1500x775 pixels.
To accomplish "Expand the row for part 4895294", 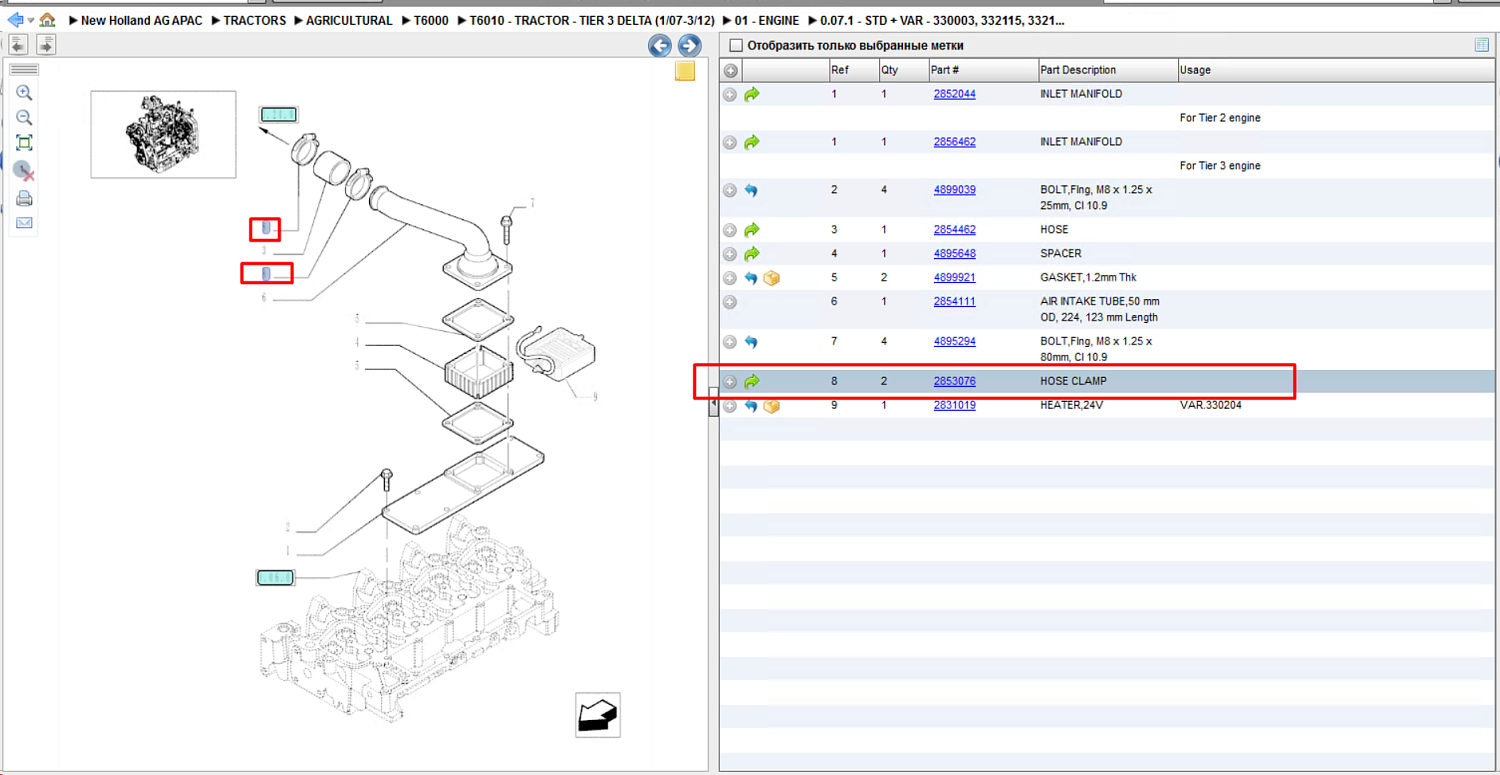I will (730, 342).
